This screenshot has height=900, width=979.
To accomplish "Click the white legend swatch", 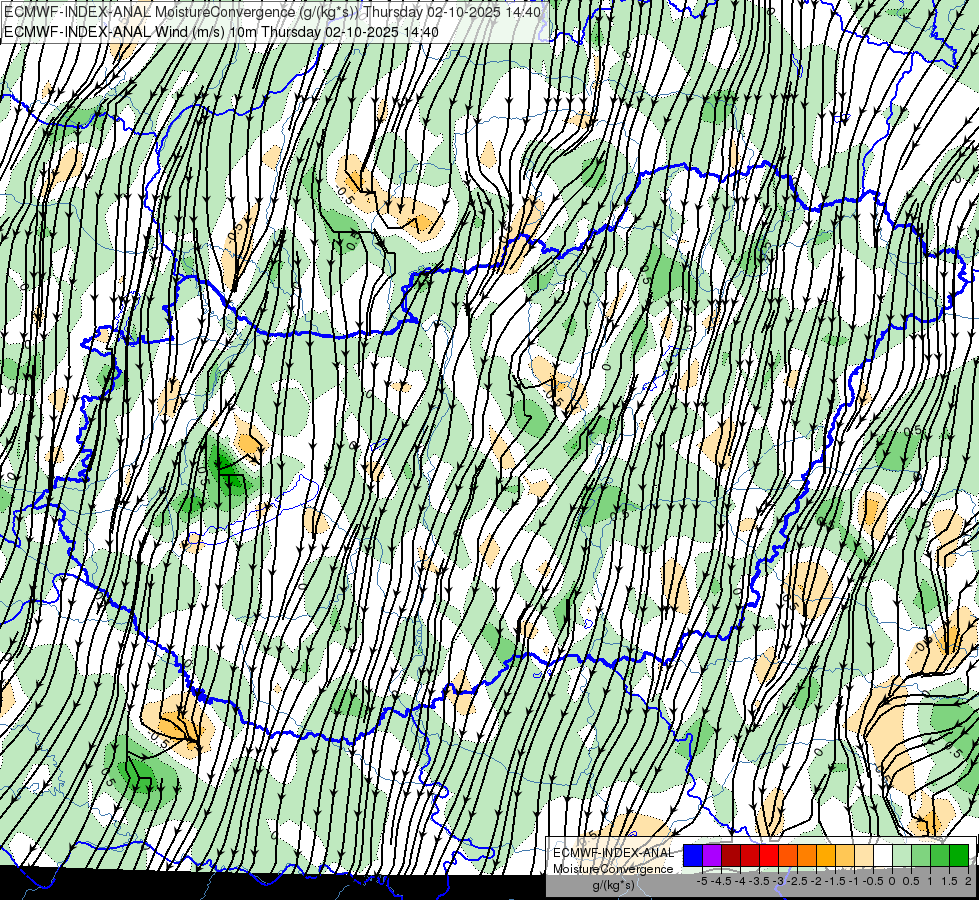I will pos(883,855).
